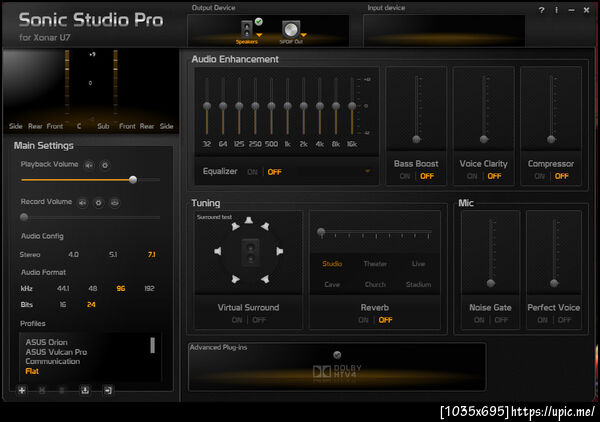
Task: Choose the Theater reverb preset
Action: coord(375,264)
